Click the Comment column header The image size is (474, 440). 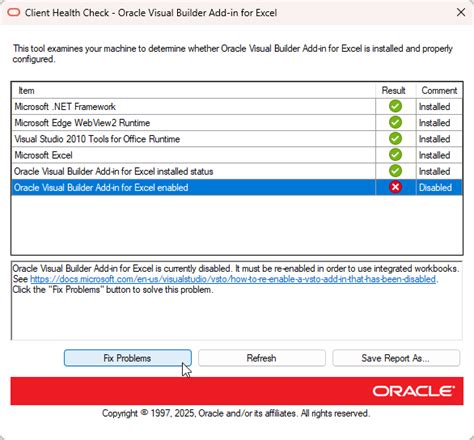tap(439, 90)
